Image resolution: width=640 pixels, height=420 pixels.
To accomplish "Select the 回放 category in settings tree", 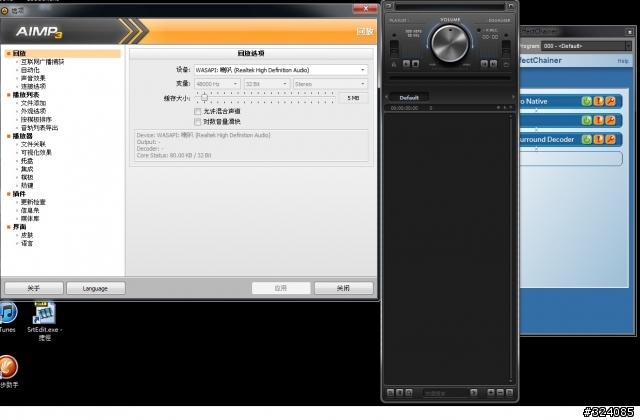I will [x=19, y=53].
